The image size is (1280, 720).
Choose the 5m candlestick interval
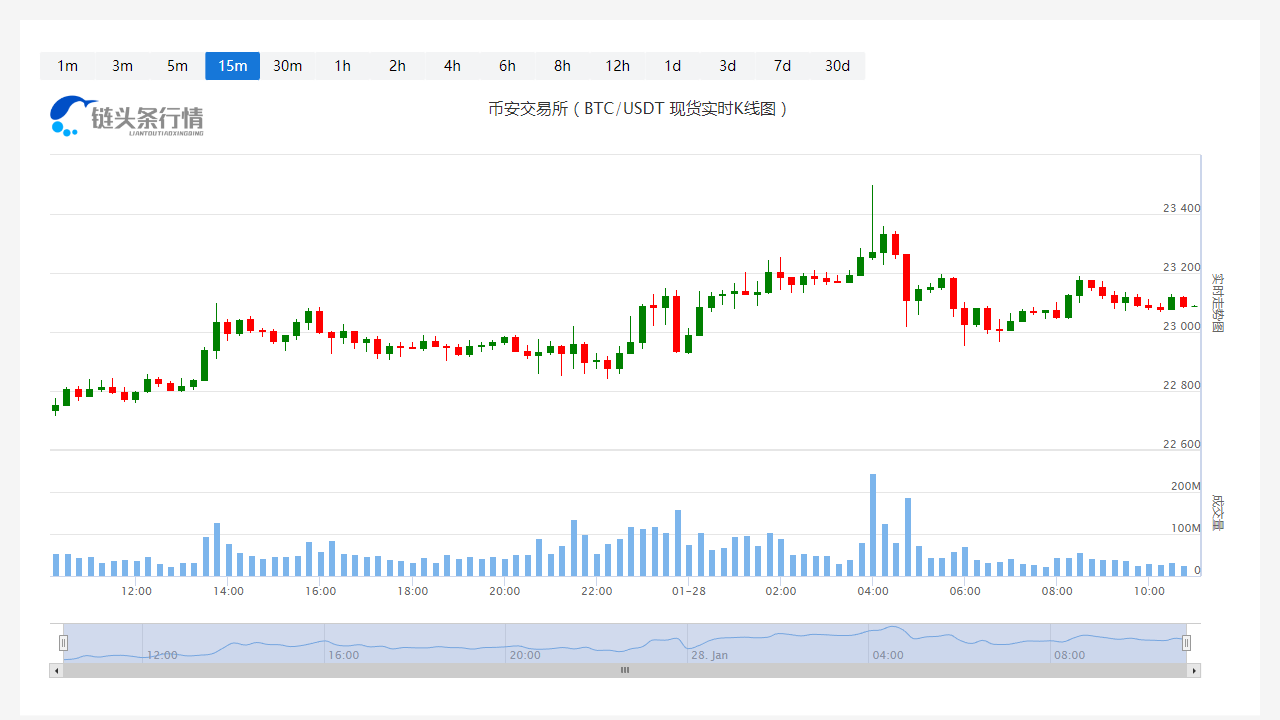(x=177, y=66)
